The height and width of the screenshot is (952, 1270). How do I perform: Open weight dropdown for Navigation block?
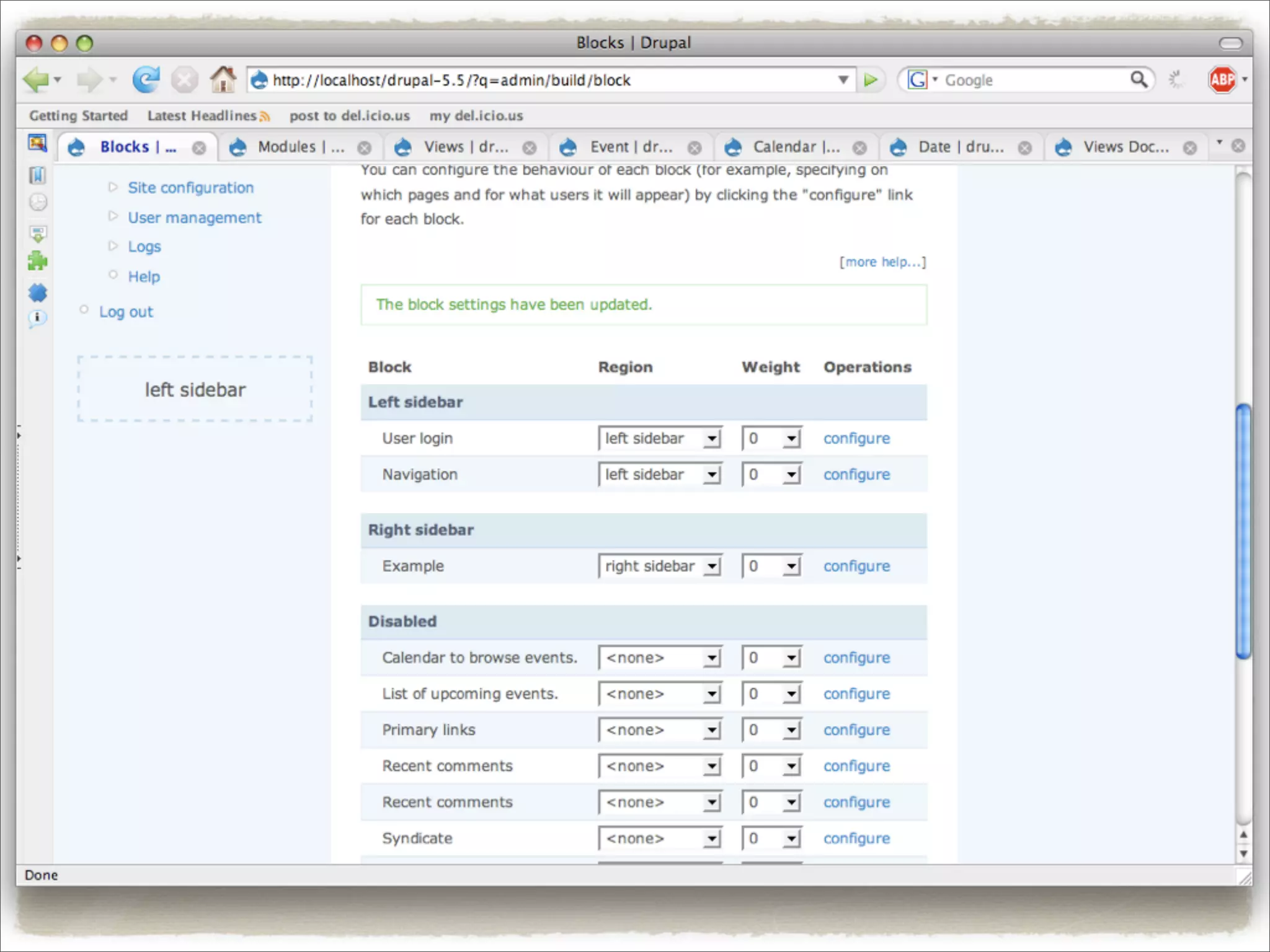(x=771, y=475)
